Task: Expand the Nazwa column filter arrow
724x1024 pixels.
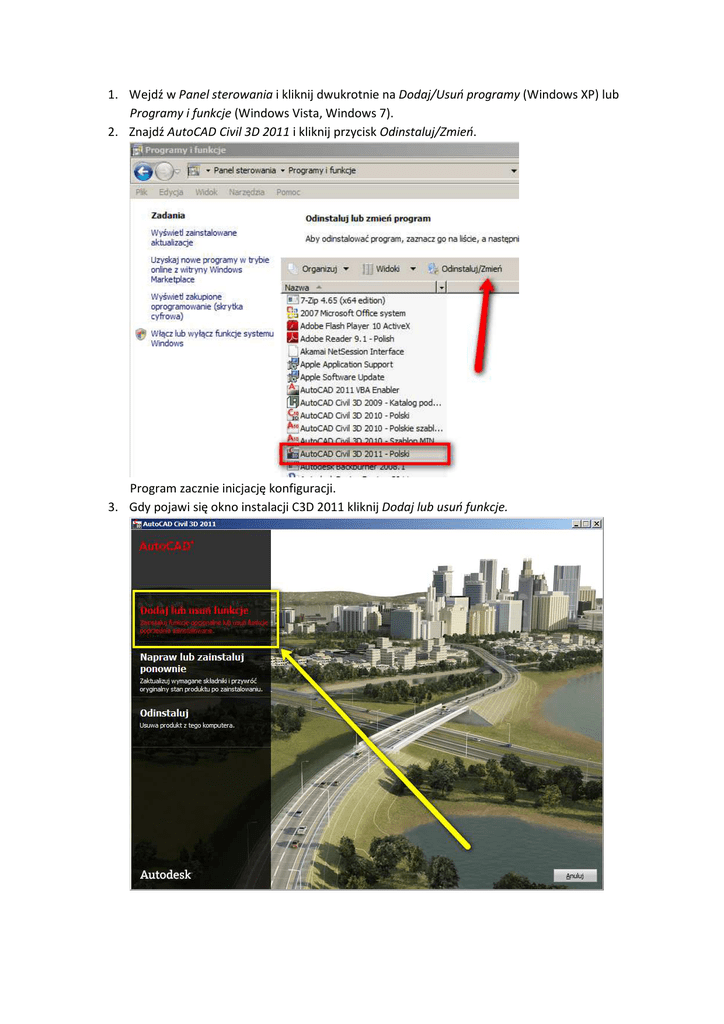Action: coord(441,287)
